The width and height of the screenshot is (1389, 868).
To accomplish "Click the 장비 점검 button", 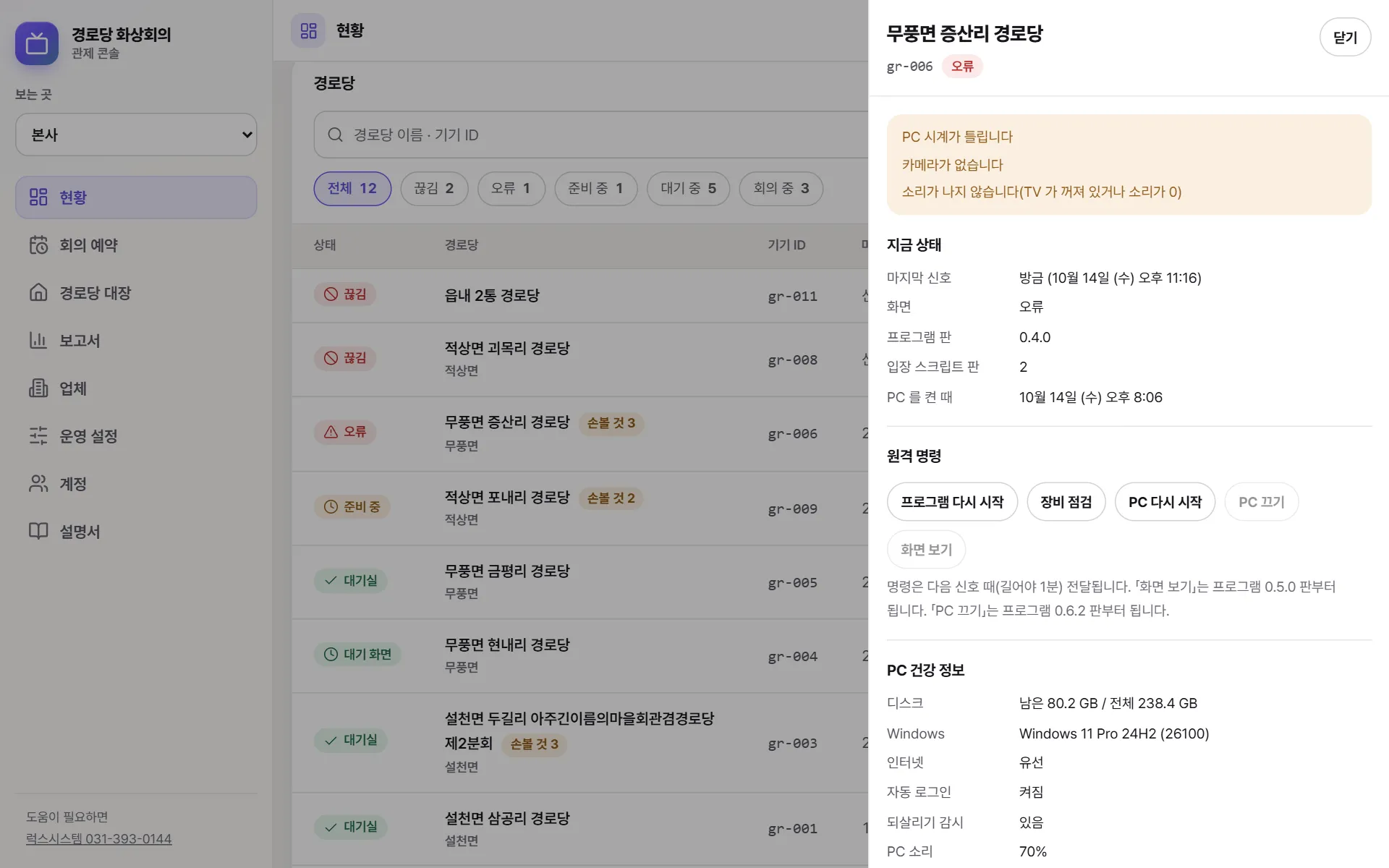I will tap(1066, 502).
